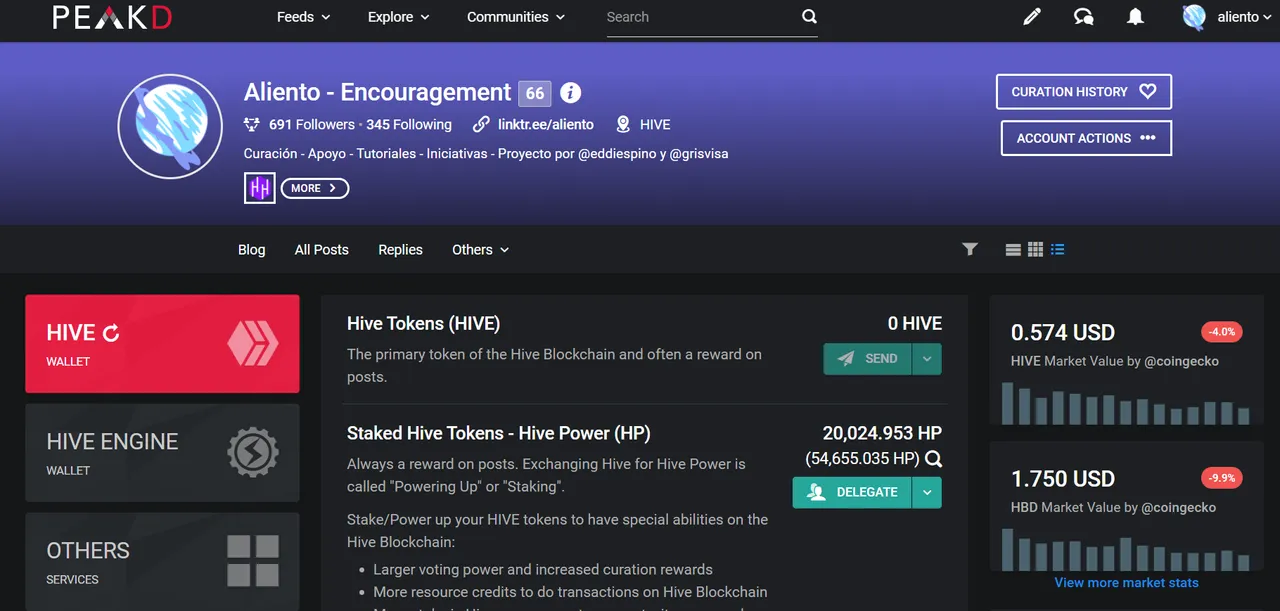Open the 345 Following list
Screen dimensions: 1280x611
[x=409, y=125]
